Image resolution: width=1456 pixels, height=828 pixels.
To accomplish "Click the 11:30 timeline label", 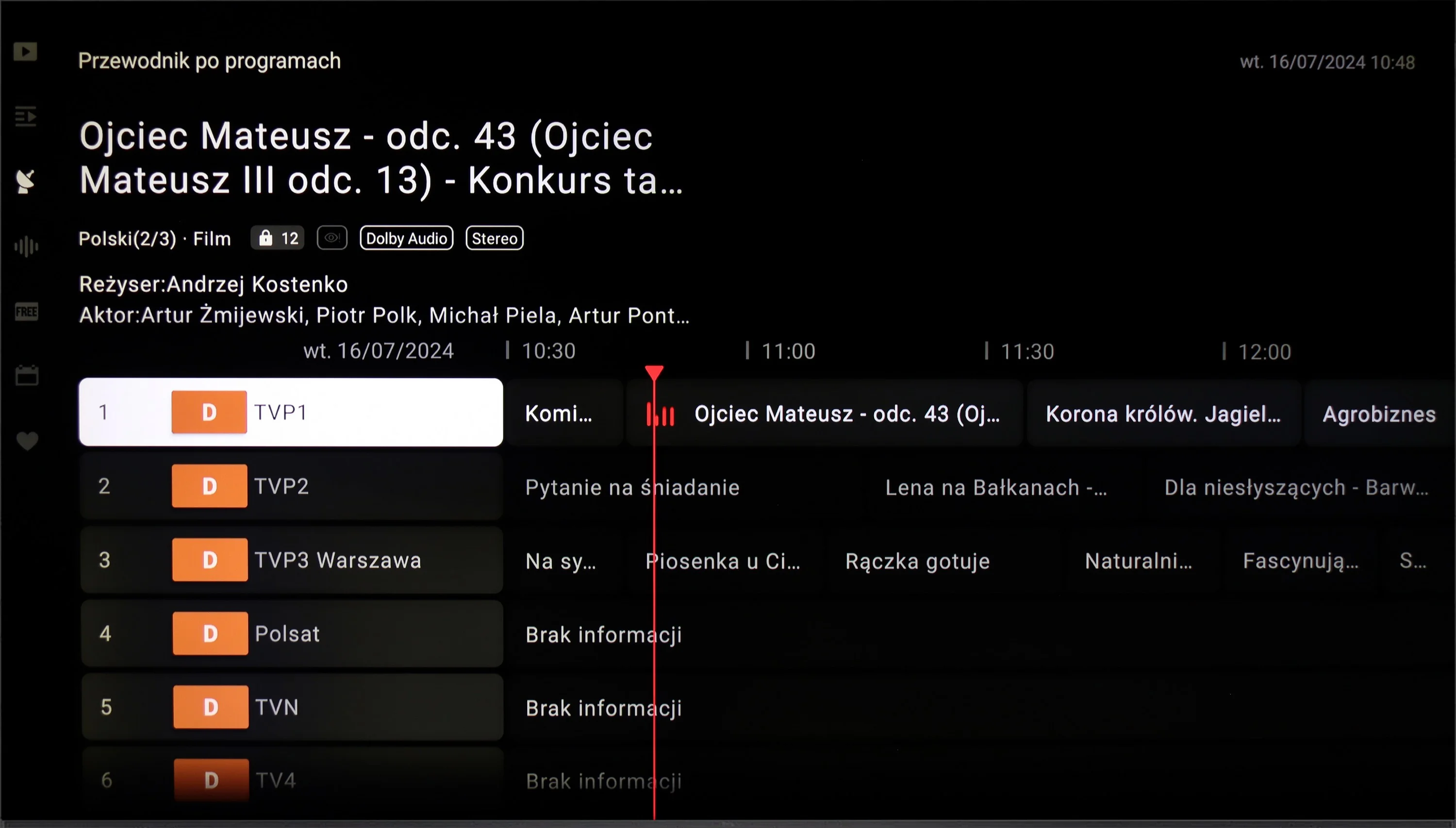I will [1027, 351].
